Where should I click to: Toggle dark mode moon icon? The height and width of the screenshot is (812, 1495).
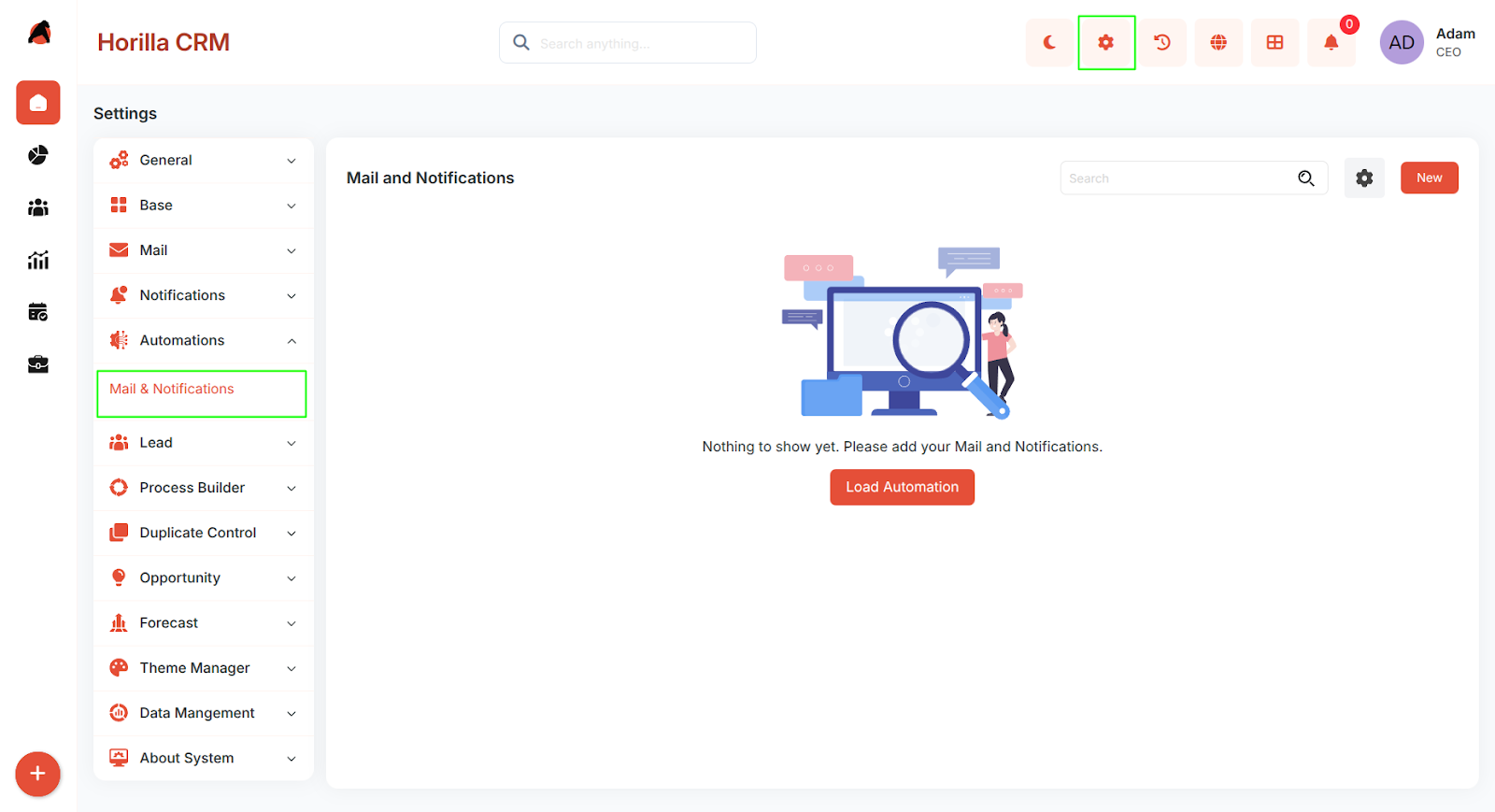pos(1049,43)
